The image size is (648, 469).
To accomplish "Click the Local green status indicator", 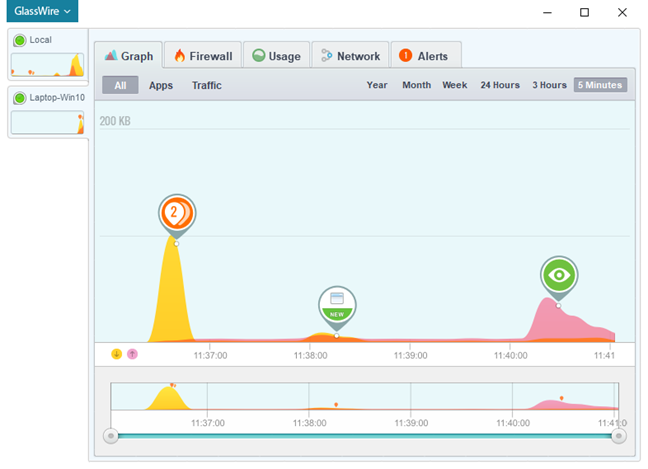I will click(x=19, y=40).
